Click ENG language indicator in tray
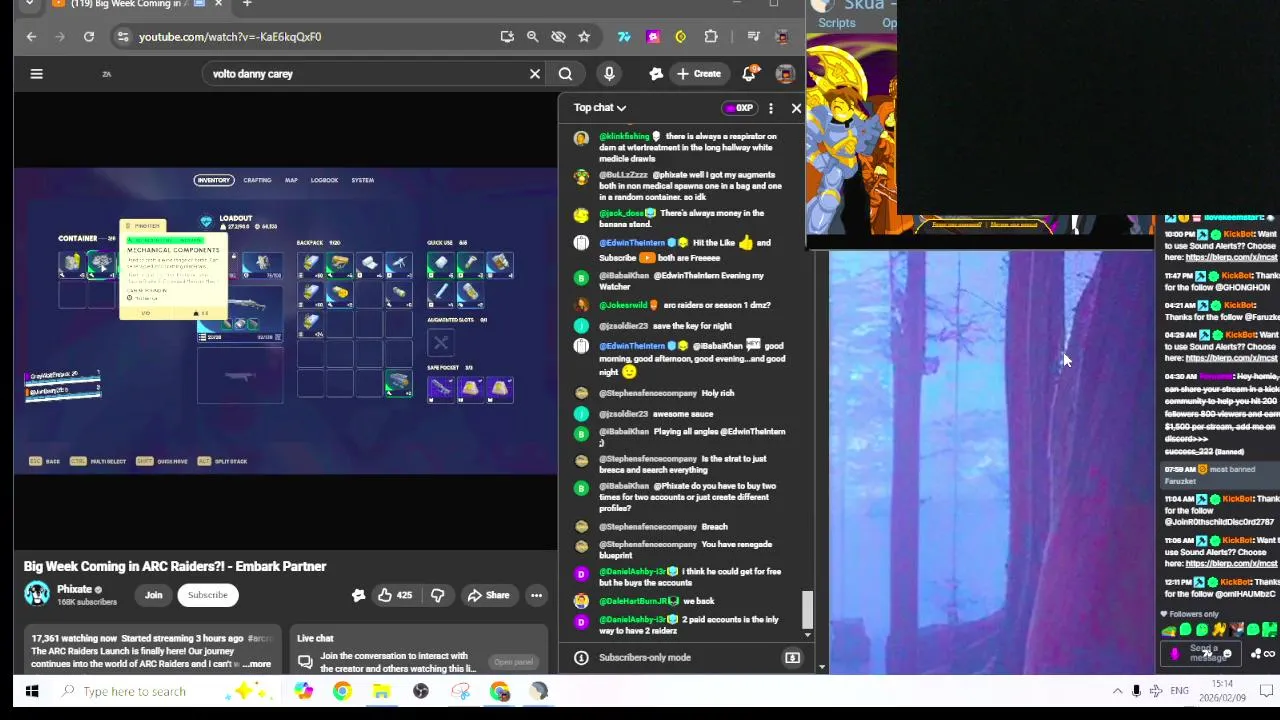The width and height of the screenshot is (1280, 720). coord(1179,691)
